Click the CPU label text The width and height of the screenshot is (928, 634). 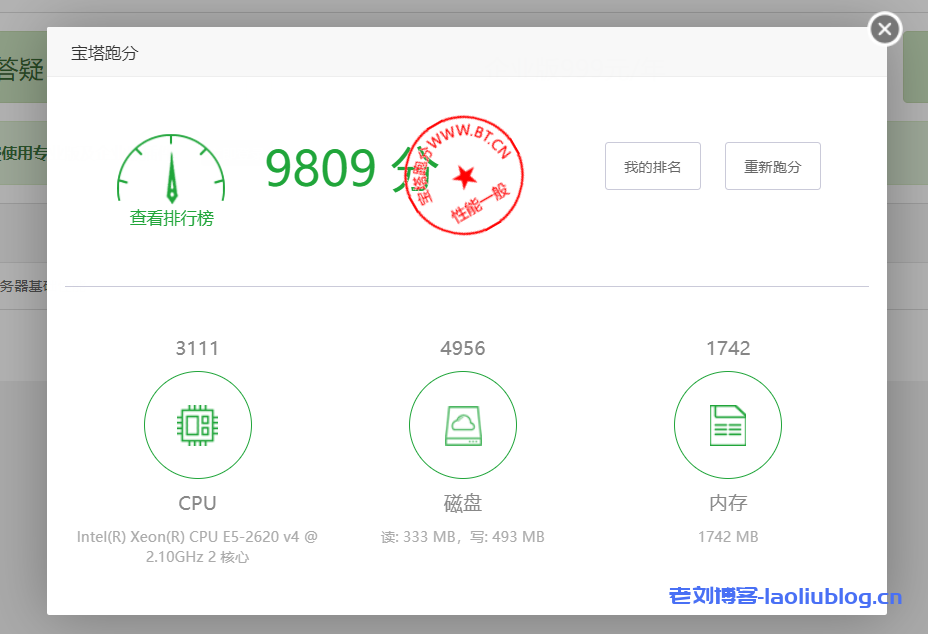pyautogui.click(x=197, y=503)
